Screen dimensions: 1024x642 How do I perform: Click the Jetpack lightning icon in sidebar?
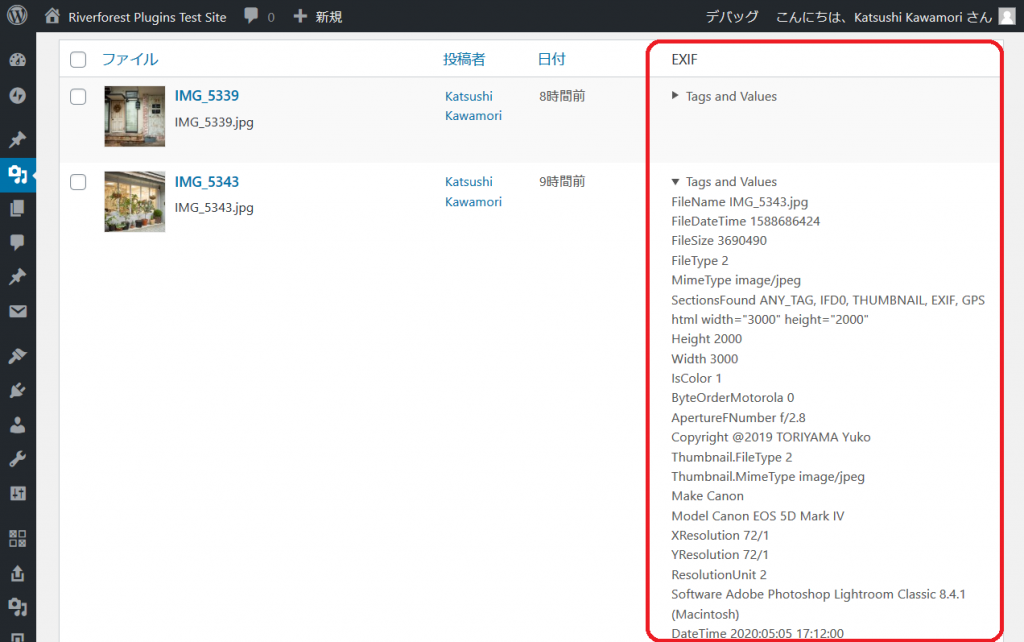17,96
